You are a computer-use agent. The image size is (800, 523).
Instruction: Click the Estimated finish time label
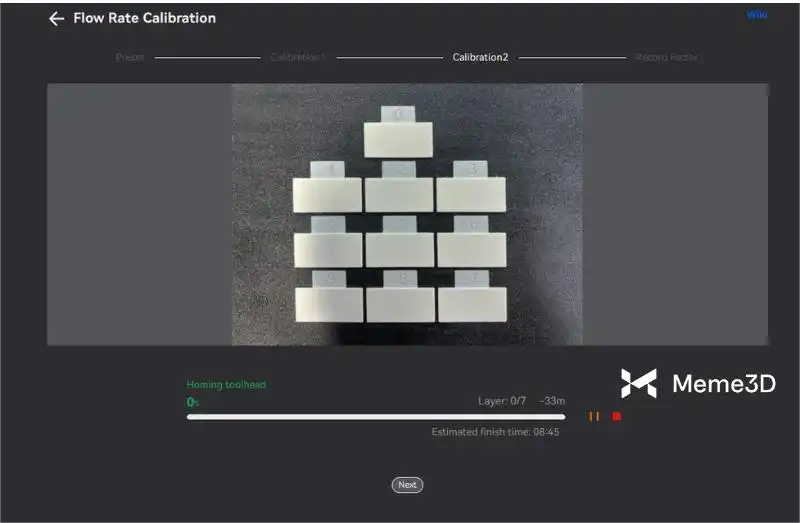pyautogui.click(x=495, y=432)
